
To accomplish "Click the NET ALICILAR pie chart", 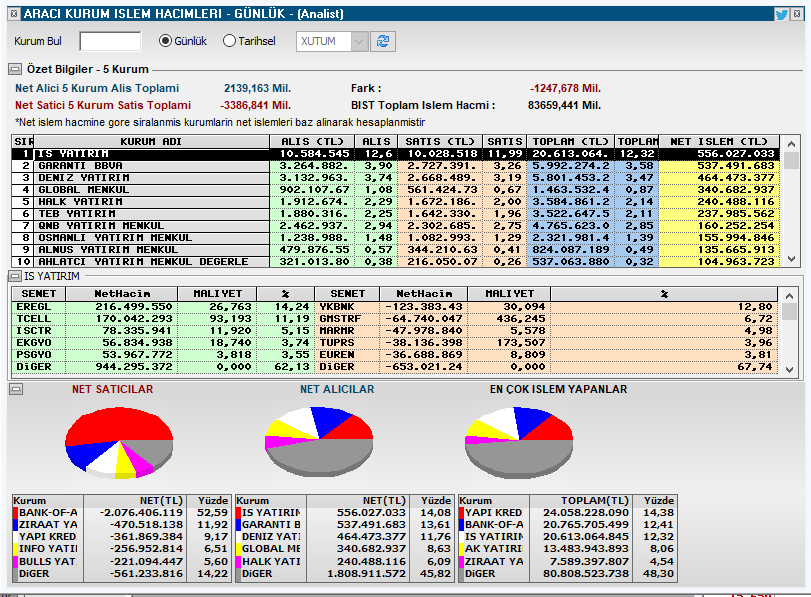I will click(319, 441).
